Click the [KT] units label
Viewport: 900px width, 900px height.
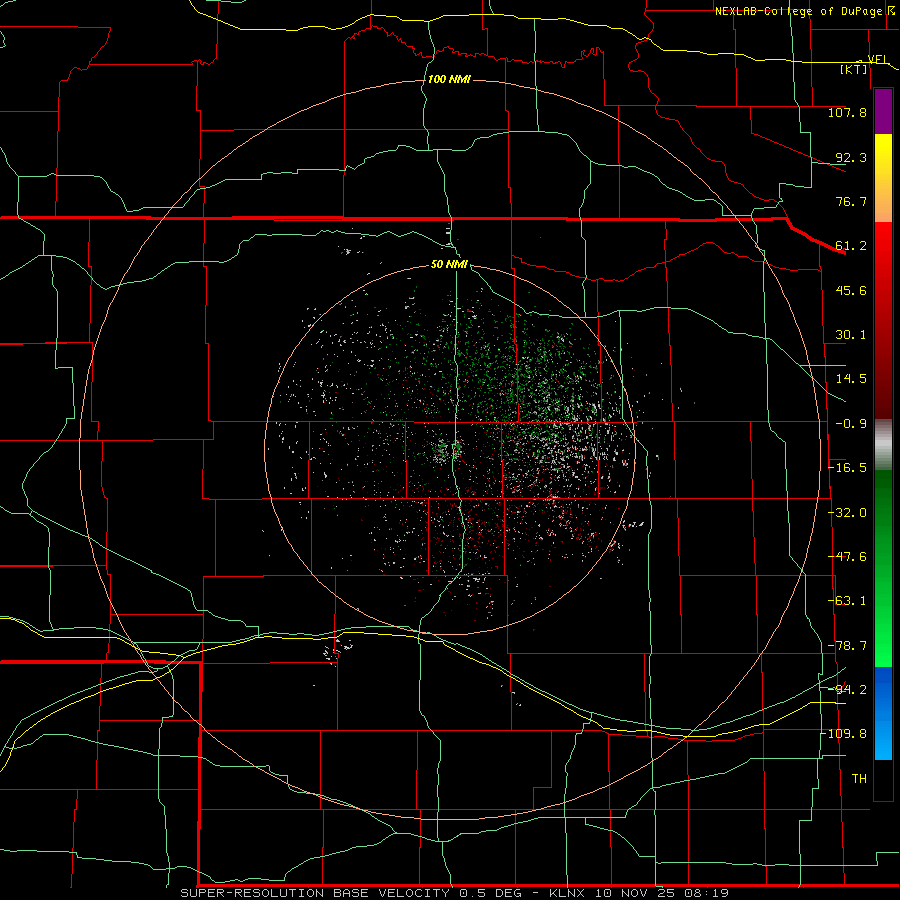(x=854, y=69)
